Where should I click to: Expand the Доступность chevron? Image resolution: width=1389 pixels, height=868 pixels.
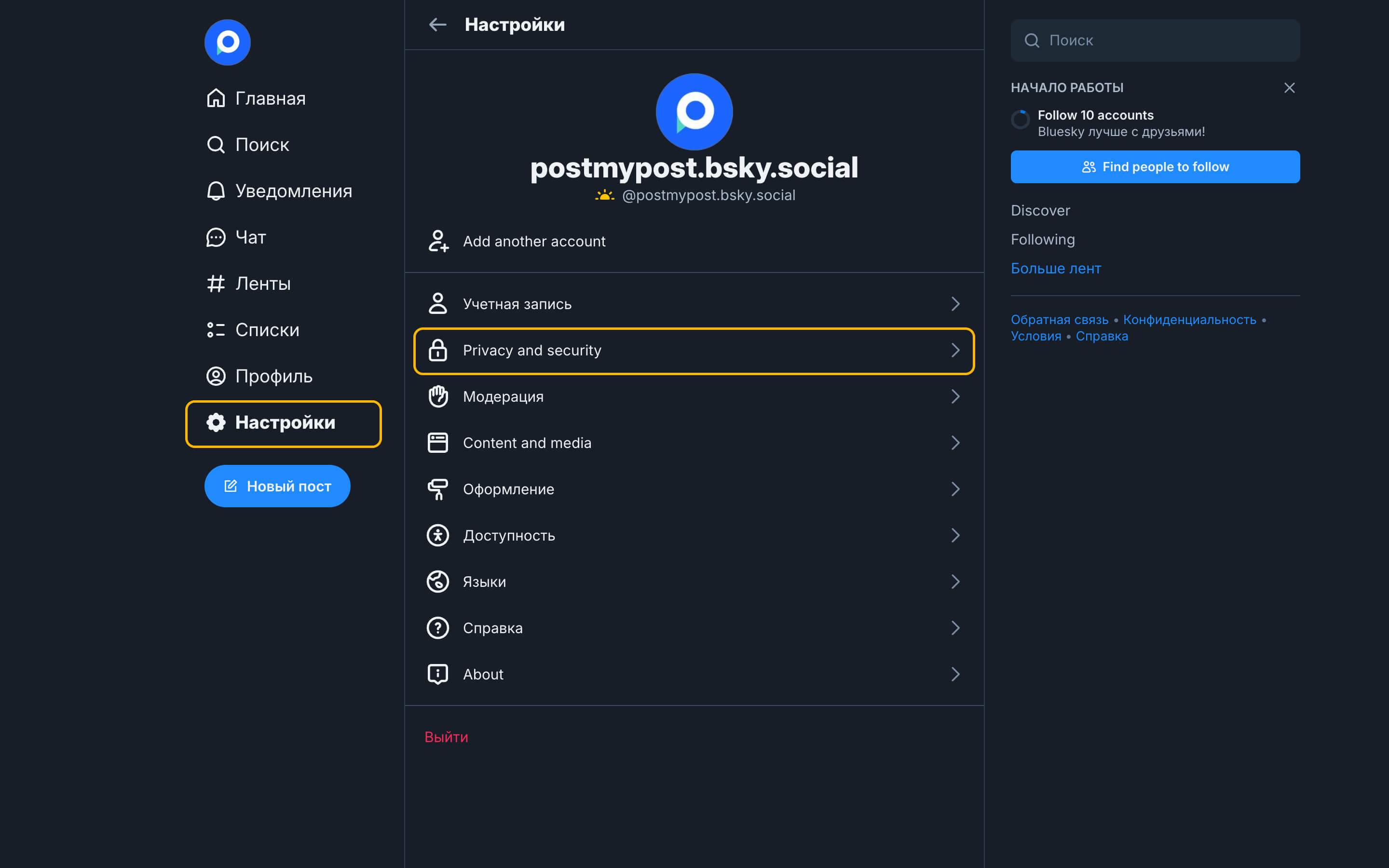[955, 535]
